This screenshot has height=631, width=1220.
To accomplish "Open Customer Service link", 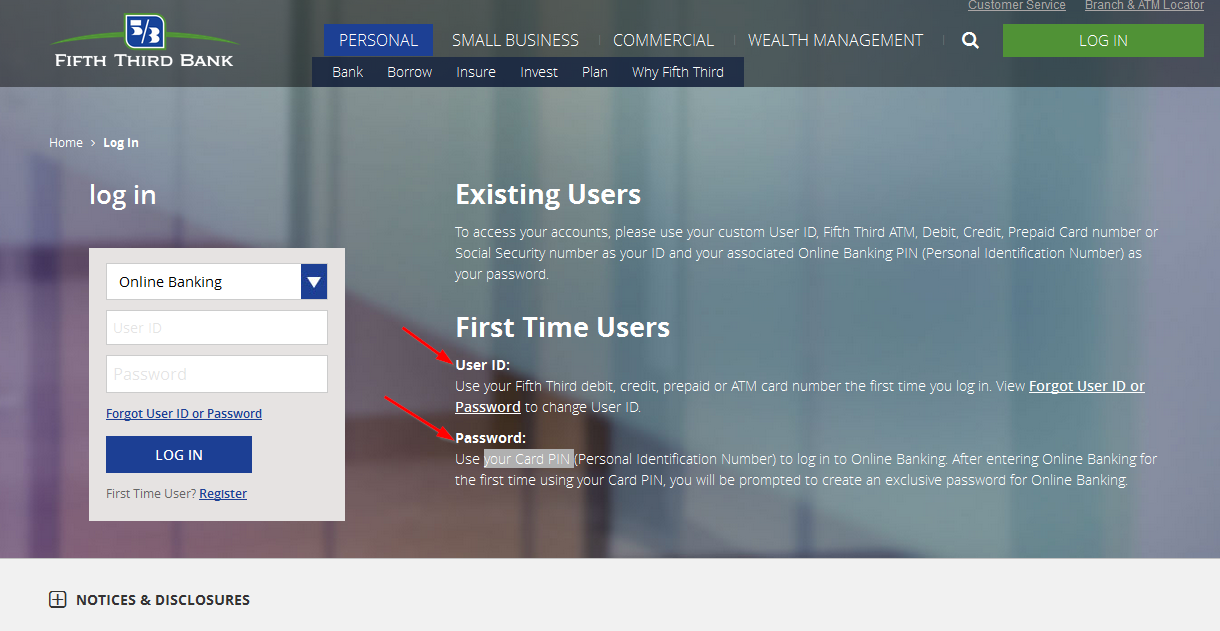I will pos(1017,6).
